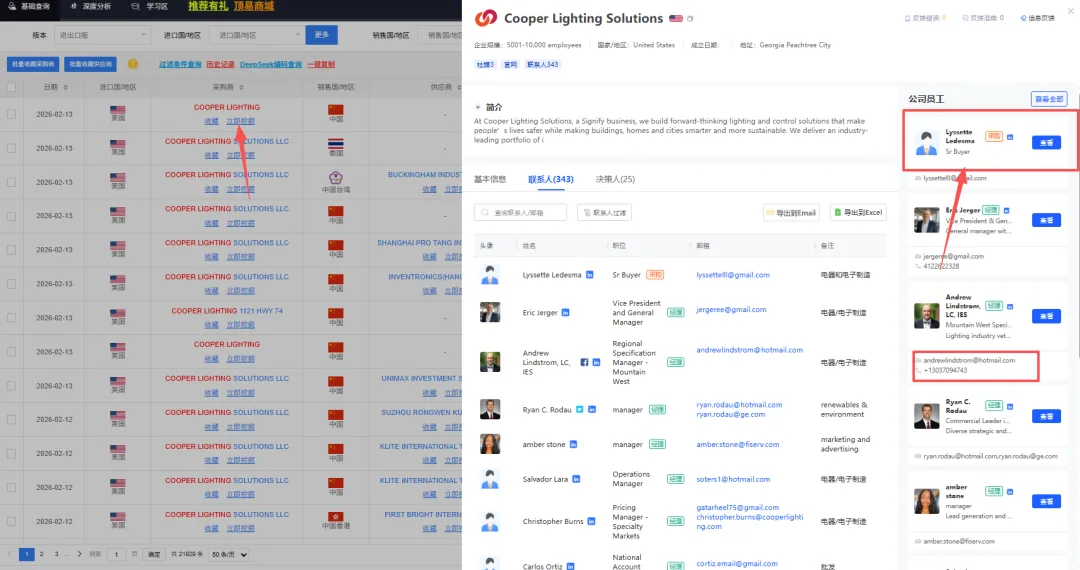Click the 查询联系人/邮箱 search field
Screen dimensions: 1080x570
[520, 213]
